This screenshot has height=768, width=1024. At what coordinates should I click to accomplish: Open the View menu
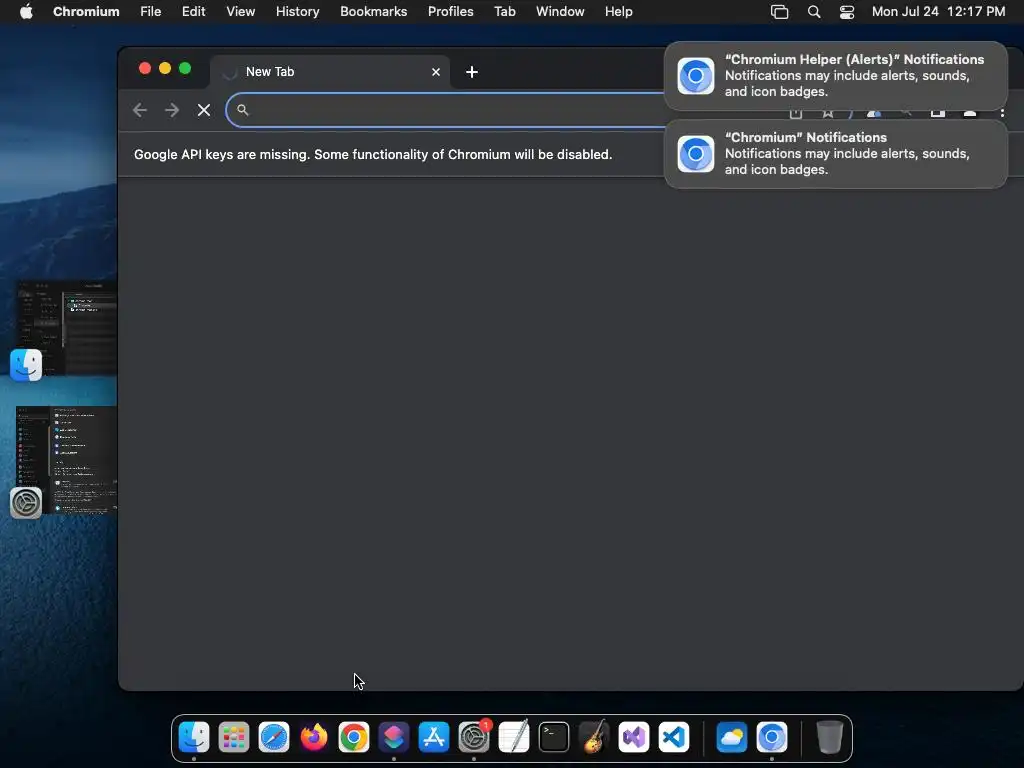240,11
